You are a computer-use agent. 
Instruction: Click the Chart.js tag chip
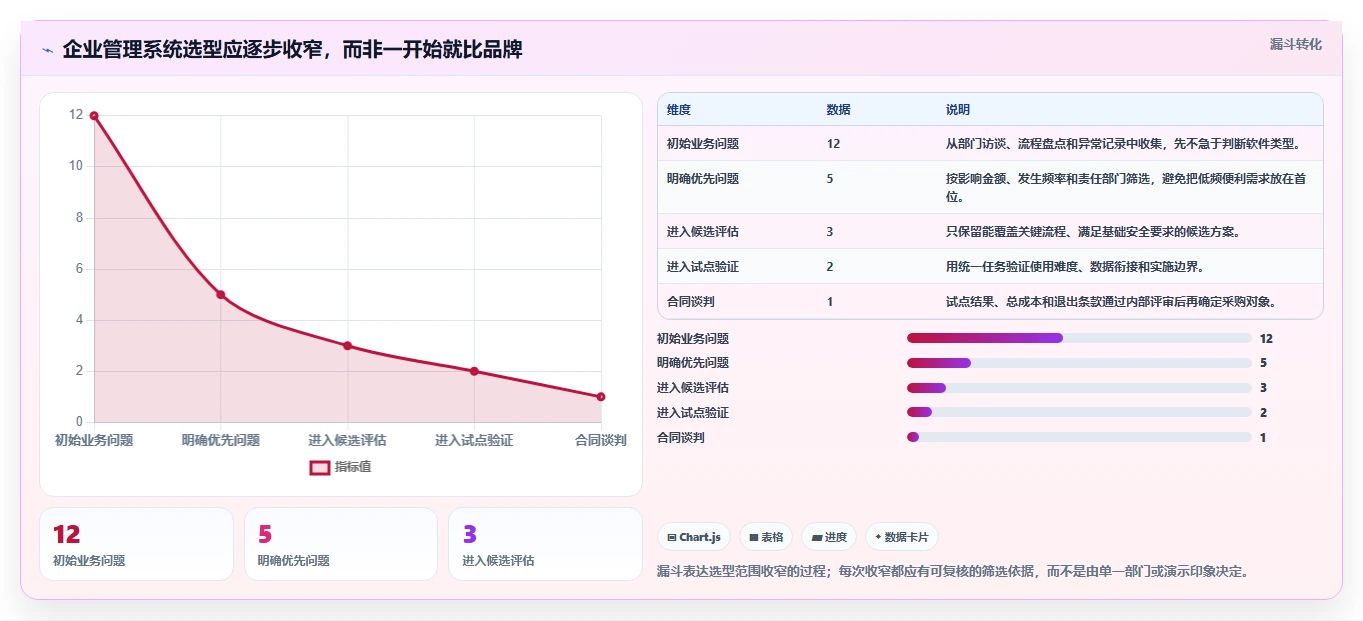point(694,537)
